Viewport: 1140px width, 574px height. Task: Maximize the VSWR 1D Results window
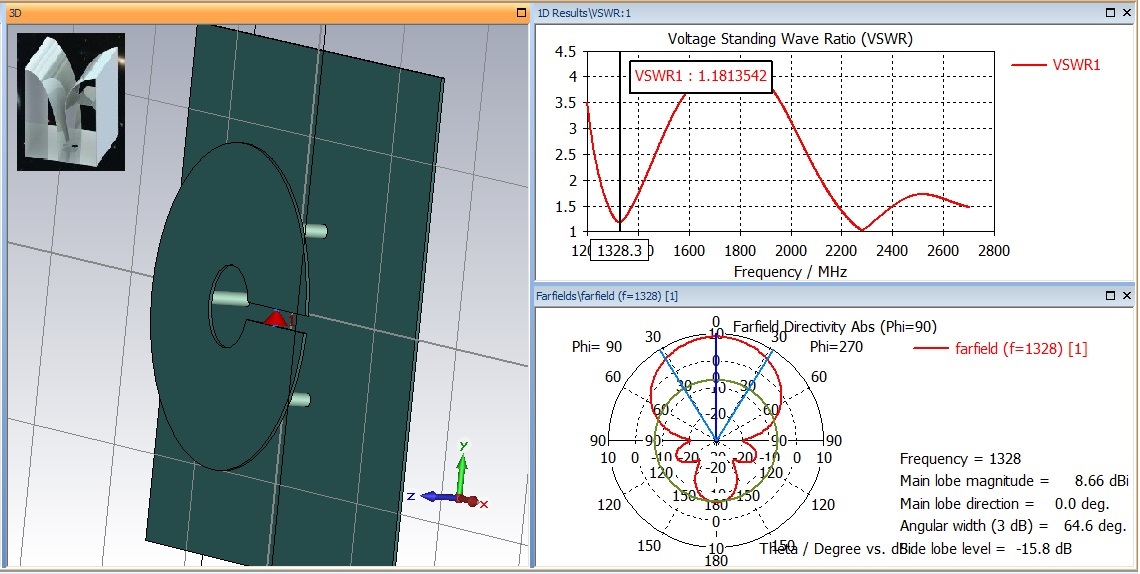coord(1110,12)
